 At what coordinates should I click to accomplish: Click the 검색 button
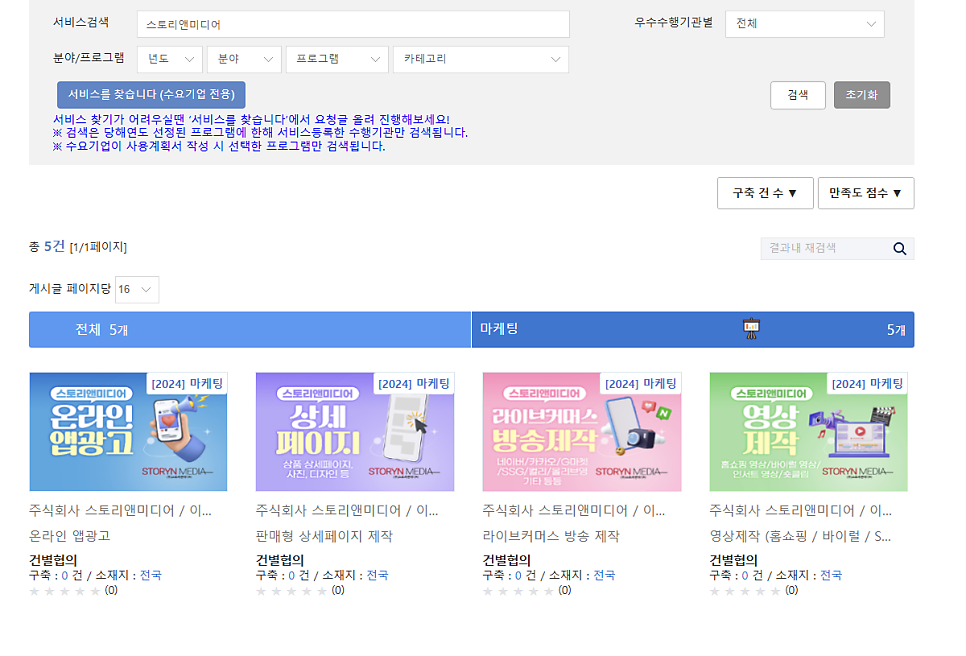tap(798, 95)
